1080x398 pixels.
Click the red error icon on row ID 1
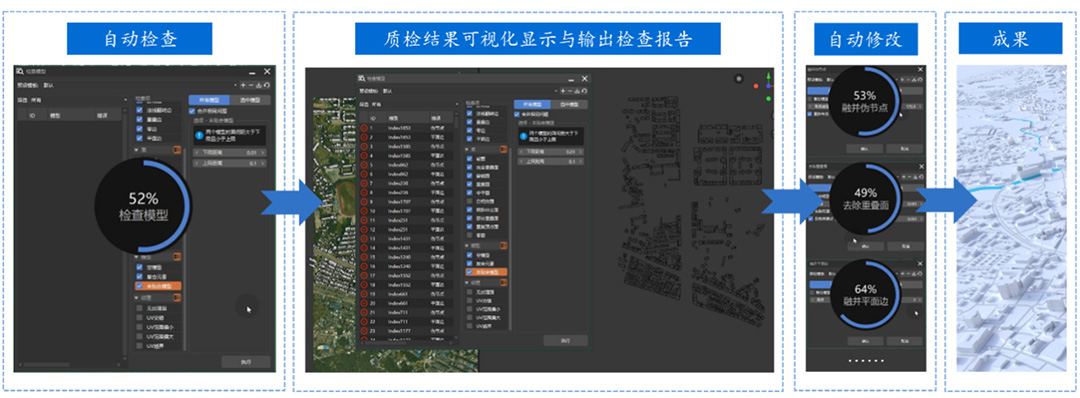(364, 127)
